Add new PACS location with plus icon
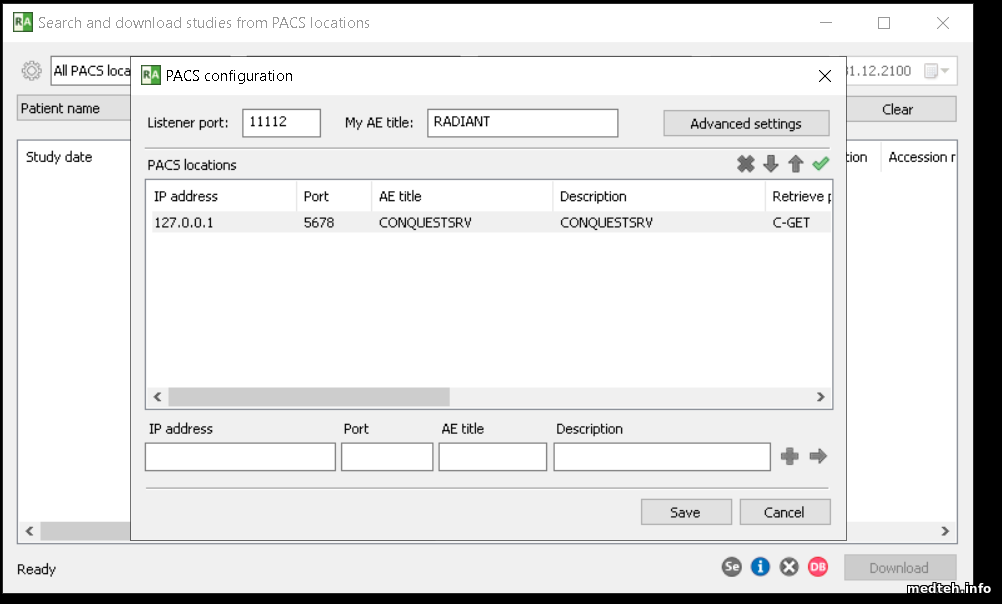Viewport: 1002px width, 604px height. [790, 457]
